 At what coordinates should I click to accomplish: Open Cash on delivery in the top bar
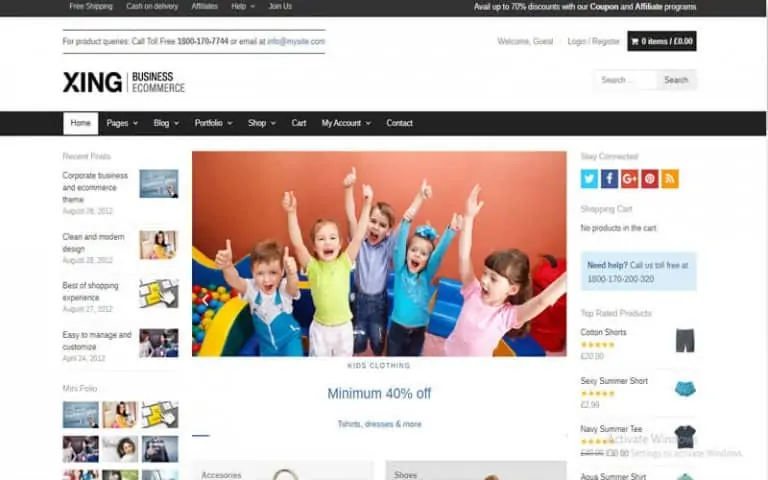click(x=152, y=6)
